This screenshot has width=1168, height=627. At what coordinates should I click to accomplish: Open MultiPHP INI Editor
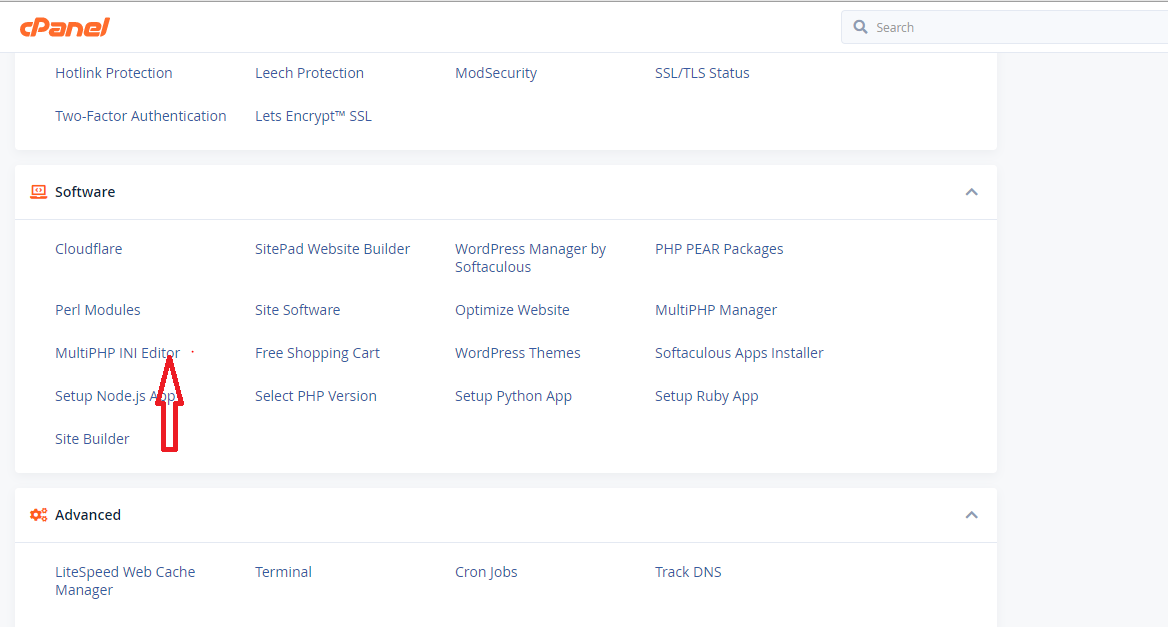point(117,353)
